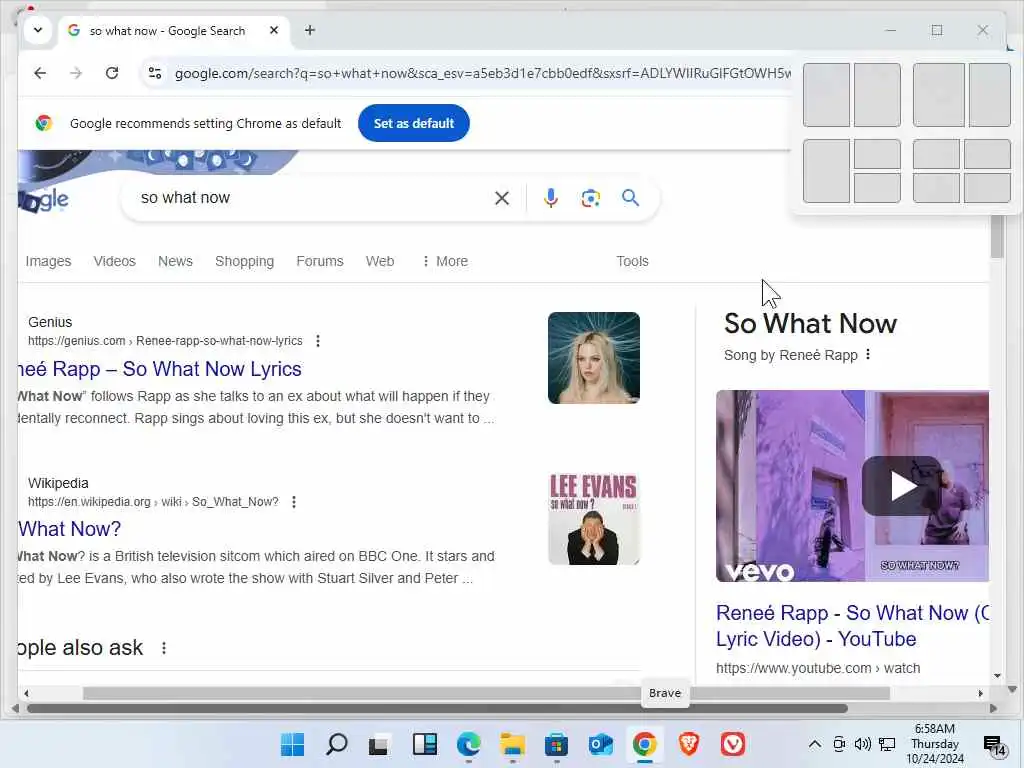
Task: Choose the right half snap layout zone
Action: [877, 95]
